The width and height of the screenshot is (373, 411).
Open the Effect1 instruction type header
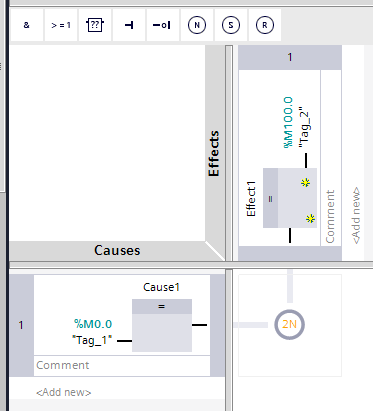270,198
